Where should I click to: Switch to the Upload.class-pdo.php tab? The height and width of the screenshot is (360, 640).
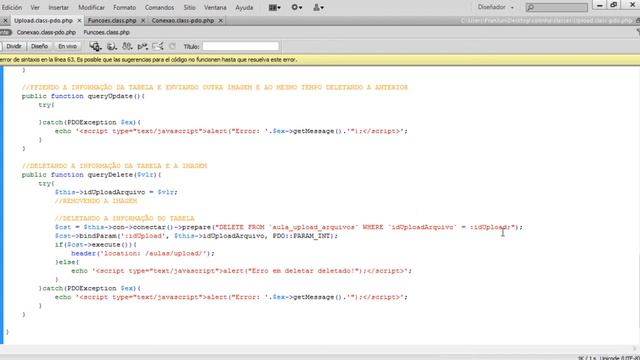coord(43,20)
